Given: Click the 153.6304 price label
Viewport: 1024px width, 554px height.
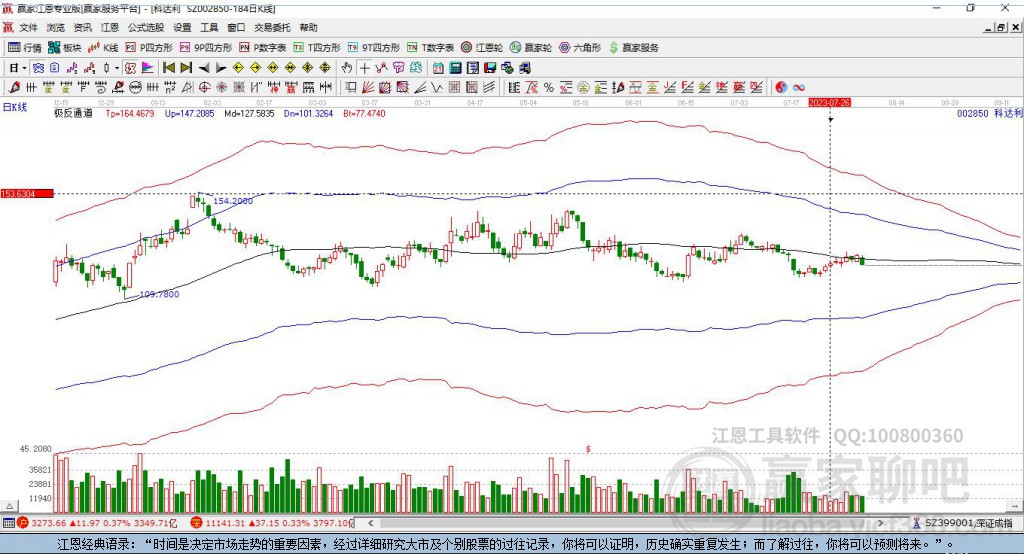Looking at the screenshot, I should 27,193.
